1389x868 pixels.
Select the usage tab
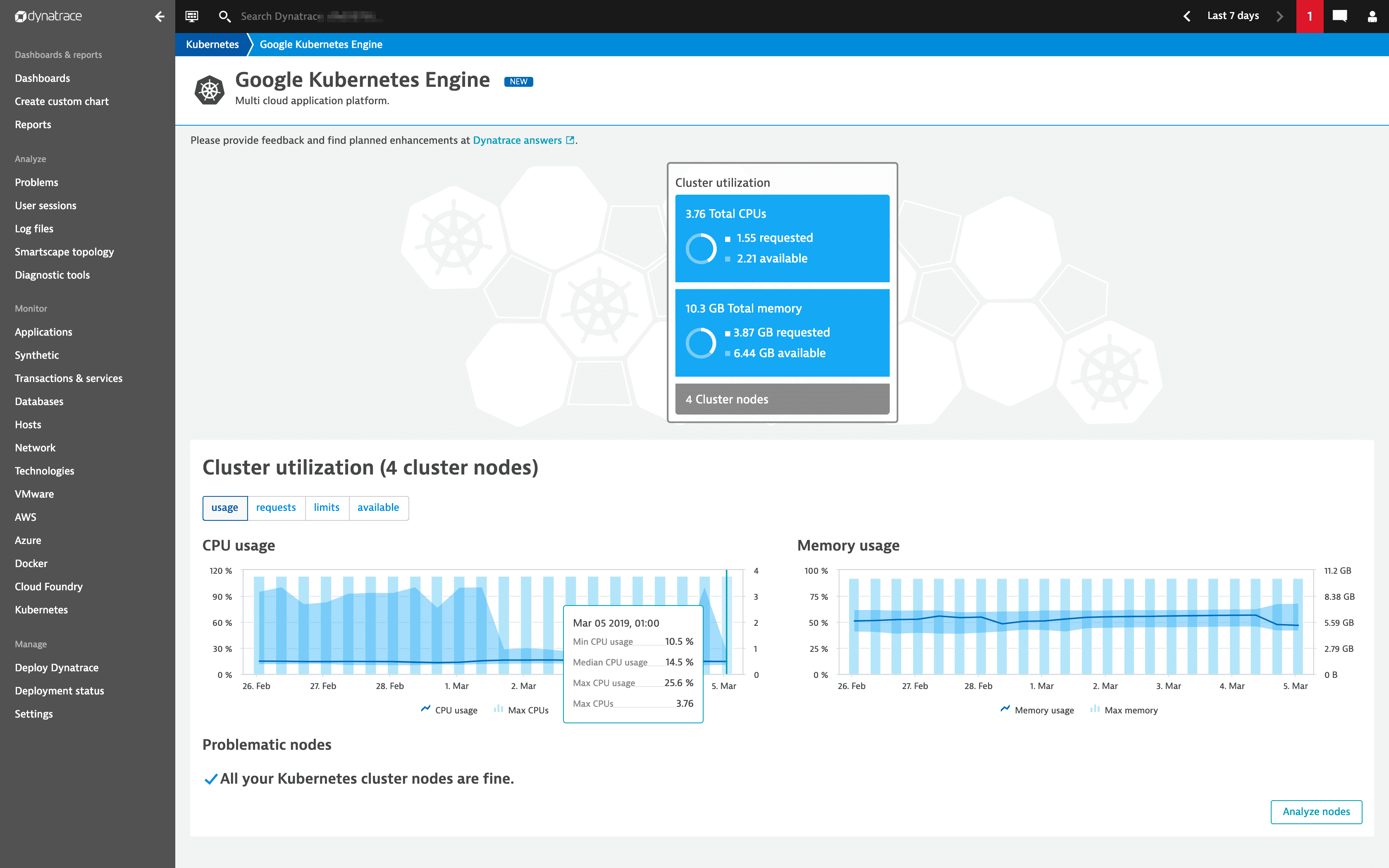225,508
